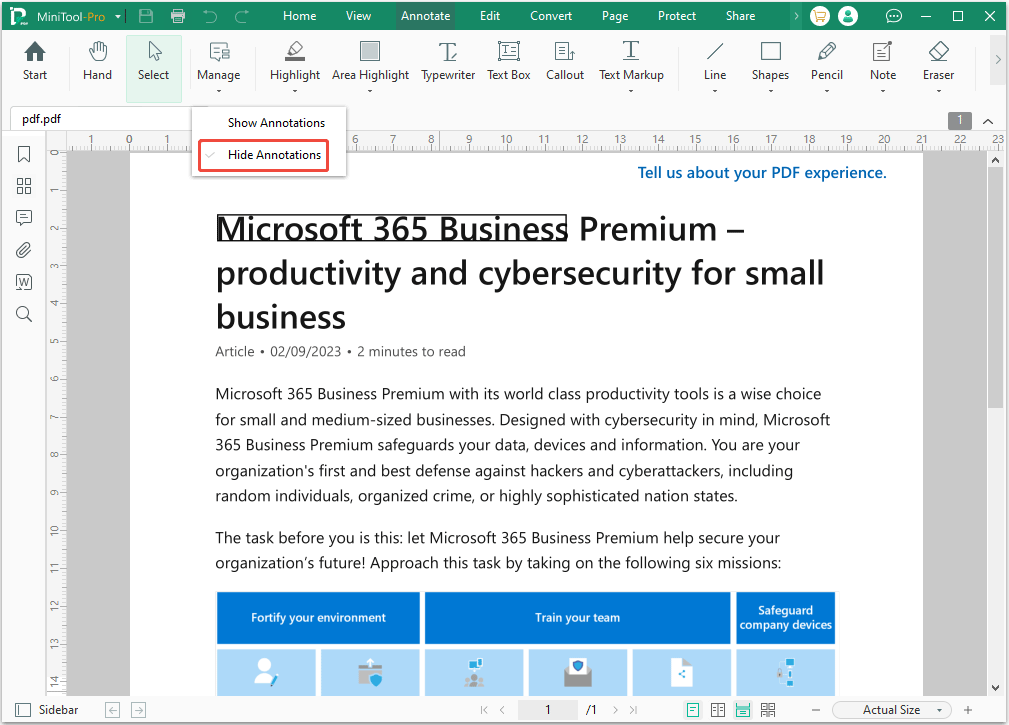
Task: Click the 'Tell us about your PDF experience' link
Action: (762, 172)
